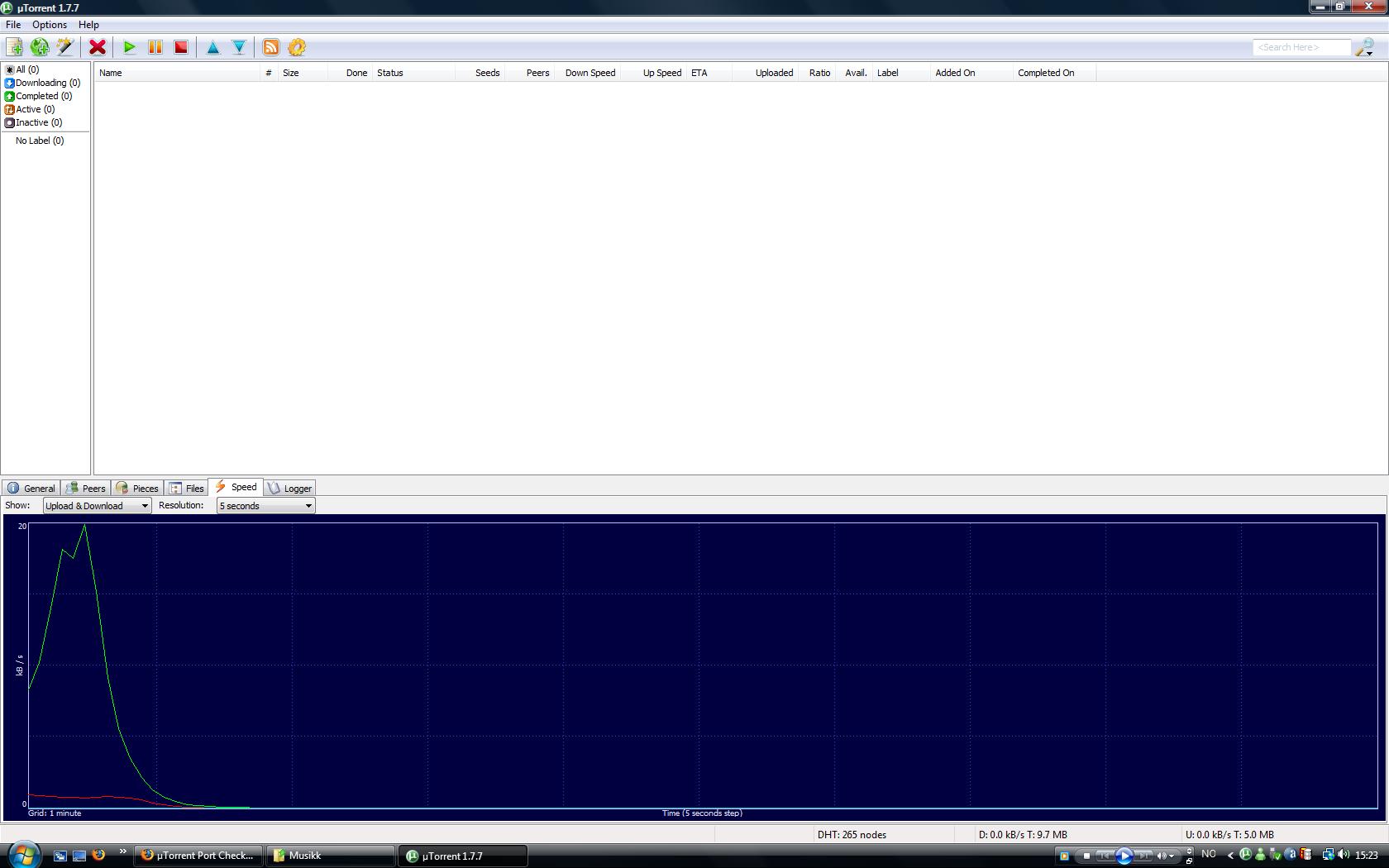Image resolution: width=1389 pixels, height=868 pixels.
Task: Click the media player Stop button
Action: pos(1086,856)
